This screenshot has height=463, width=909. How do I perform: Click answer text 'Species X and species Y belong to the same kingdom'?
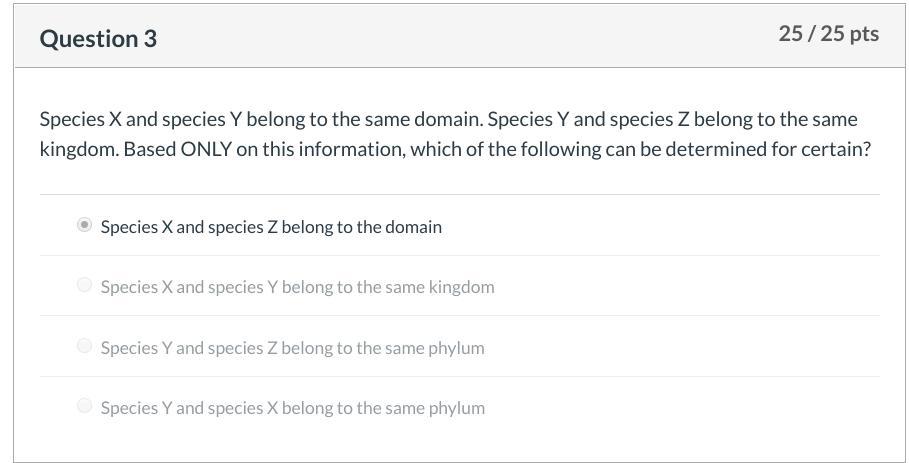tap(297, 287)
